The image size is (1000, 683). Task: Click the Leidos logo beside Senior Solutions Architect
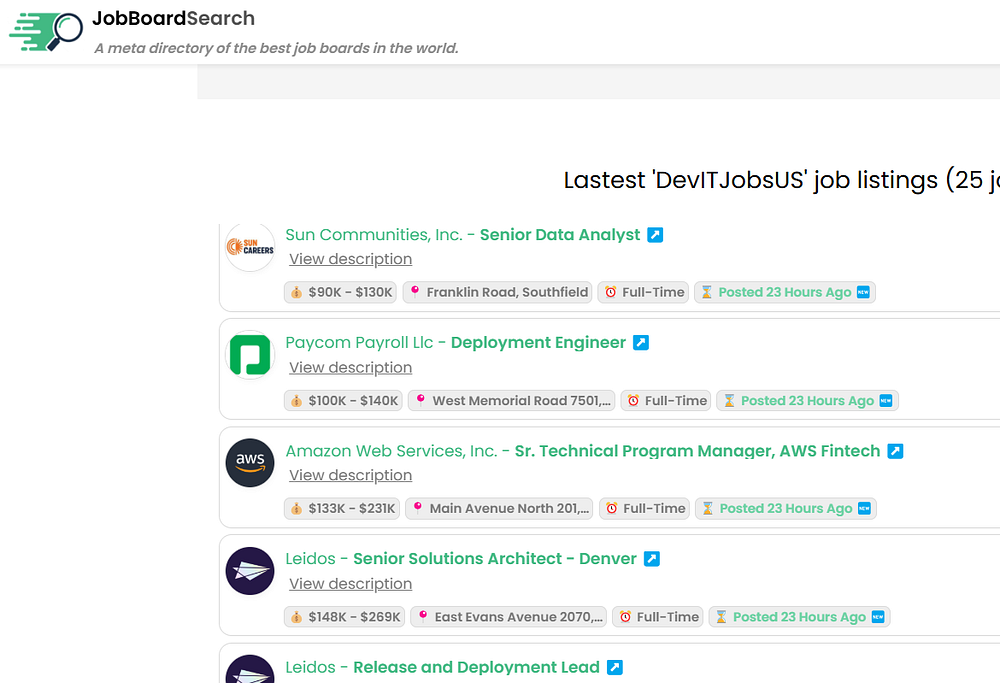click(x=250, y=571)
